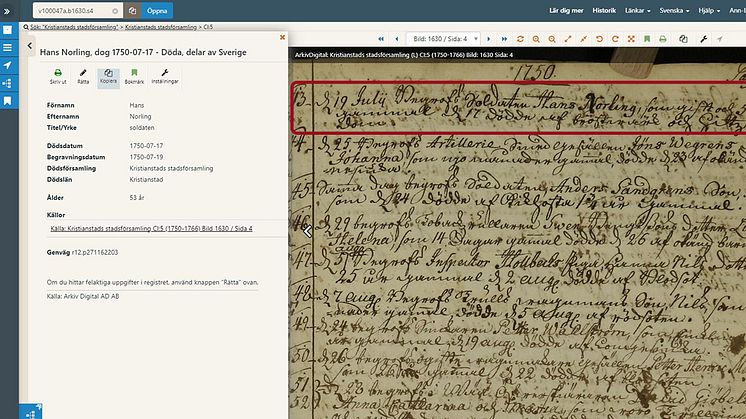
Task: Go to previous image in viewer toolbar
Action: [x=397, y=39]
